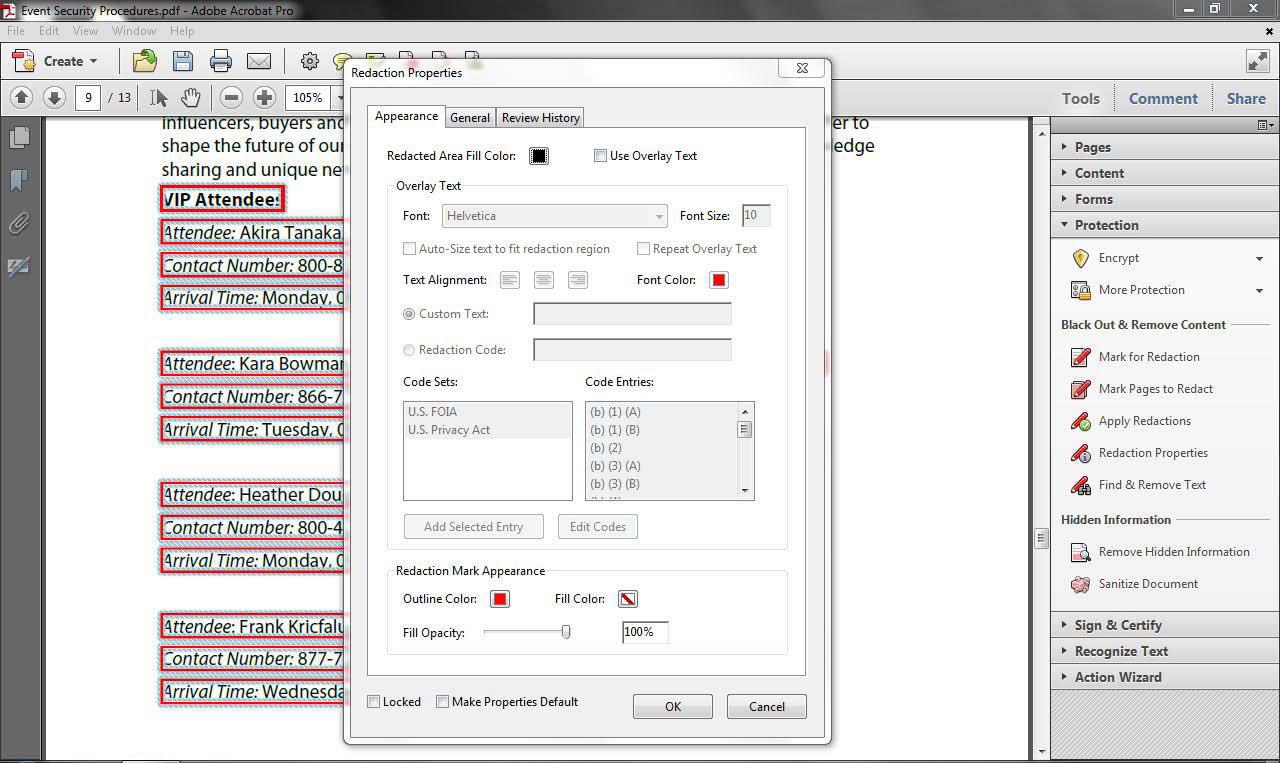Viewport: 1280px width, 763px height.
Task: Zoom out with the minus button
Action: [x=231, y=97]
